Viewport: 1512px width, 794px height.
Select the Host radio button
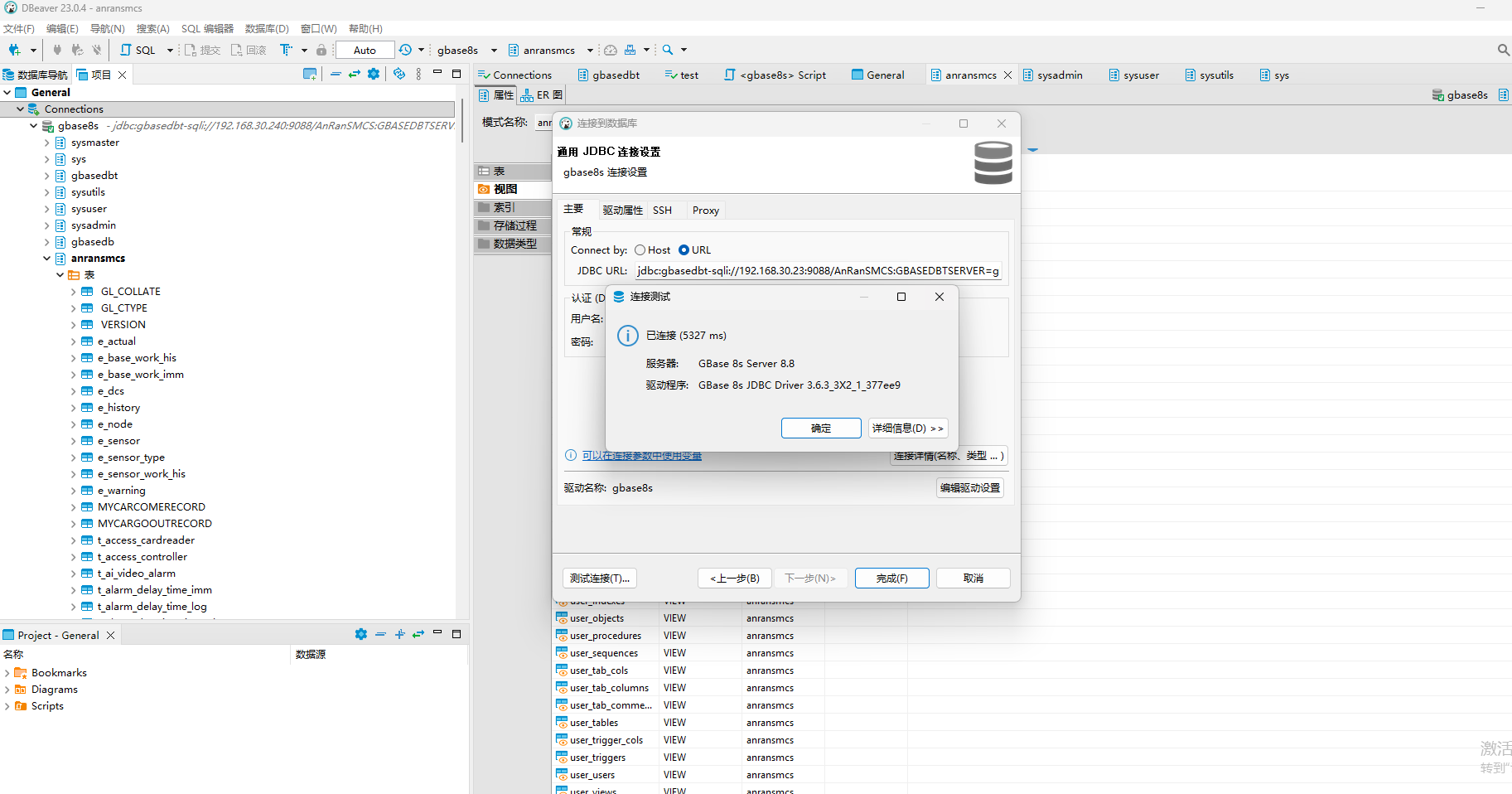(640, 250)
